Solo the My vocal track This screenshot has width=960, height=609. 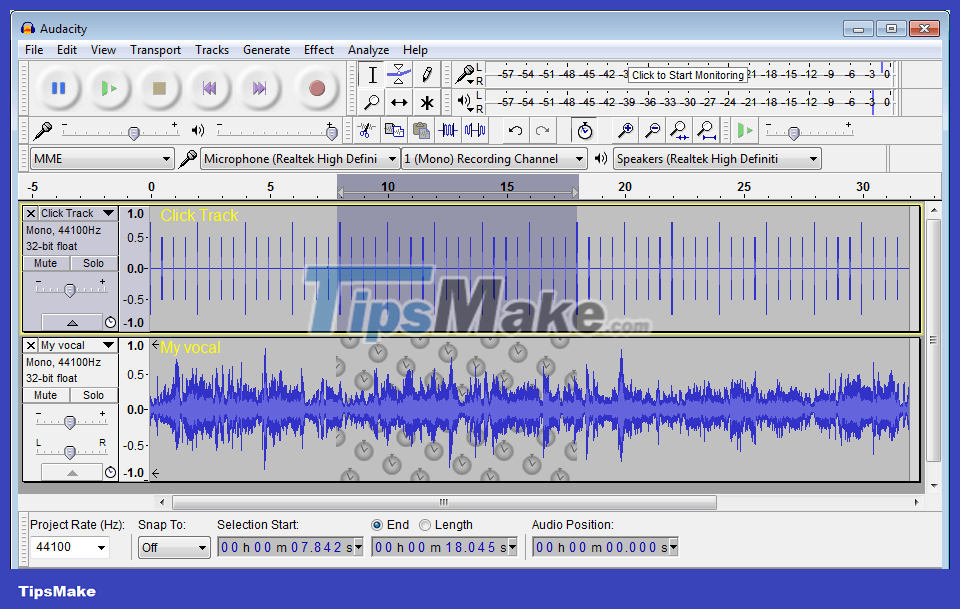93,394
